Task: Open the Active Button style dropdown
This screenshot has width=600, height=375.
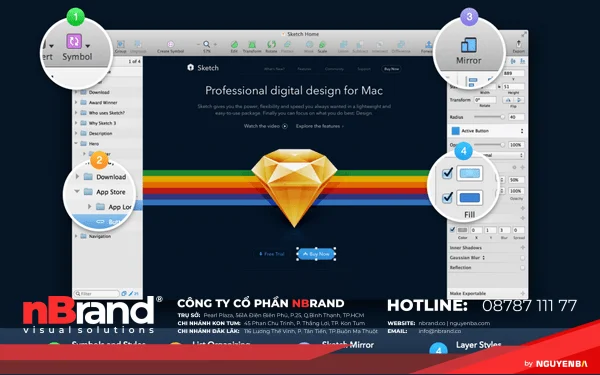Action: pos(522,131)
